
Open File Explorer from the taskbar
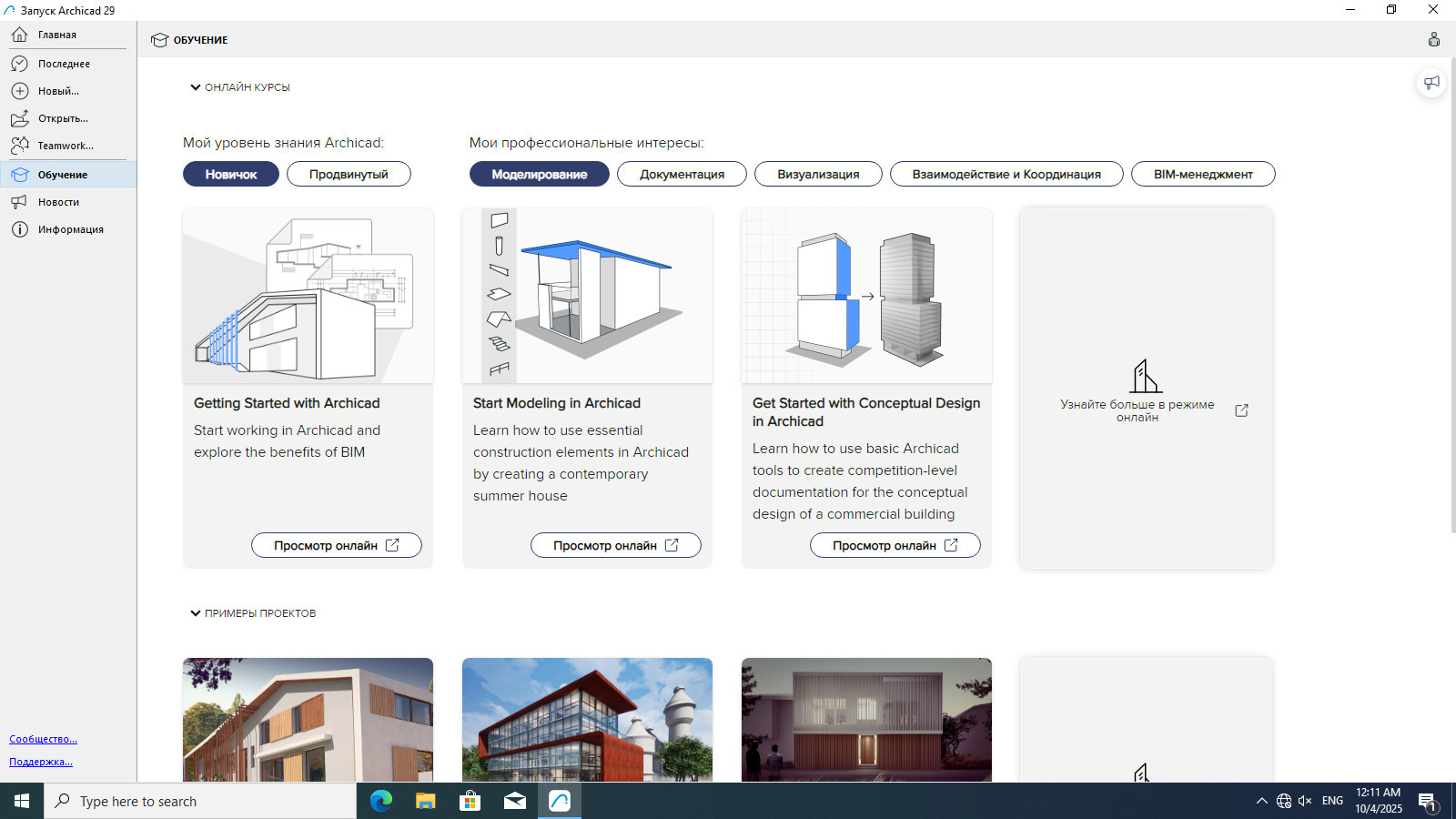click(426, 801)
